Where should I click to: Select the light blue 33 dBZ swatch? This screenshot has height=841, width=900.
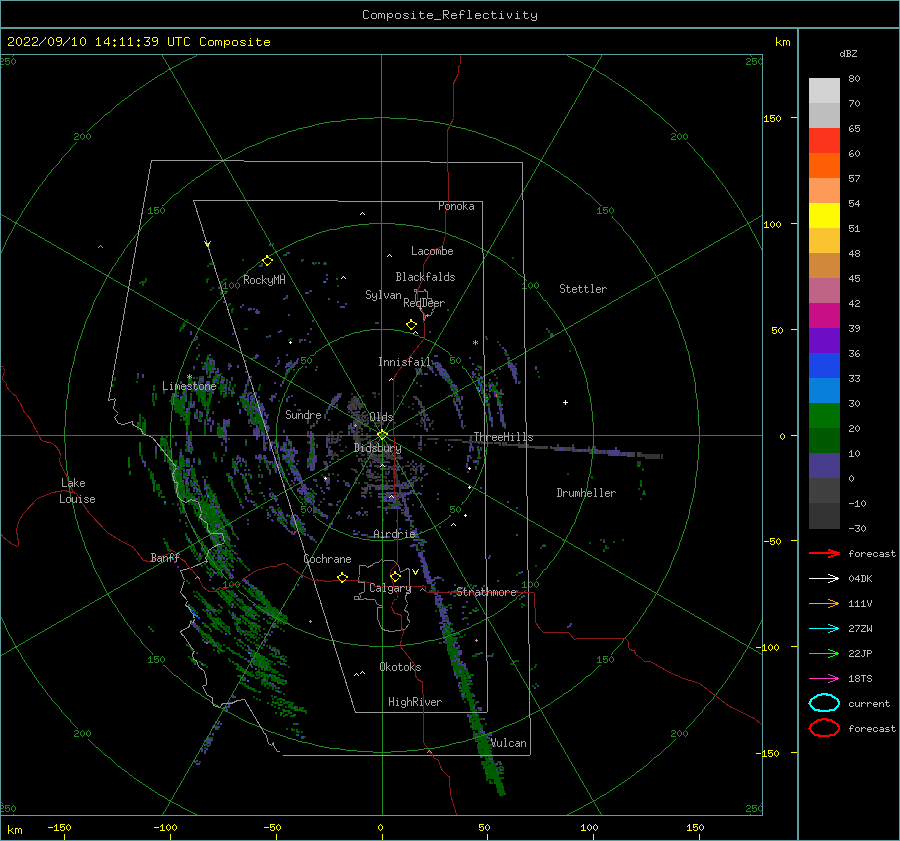coord(824,390)
